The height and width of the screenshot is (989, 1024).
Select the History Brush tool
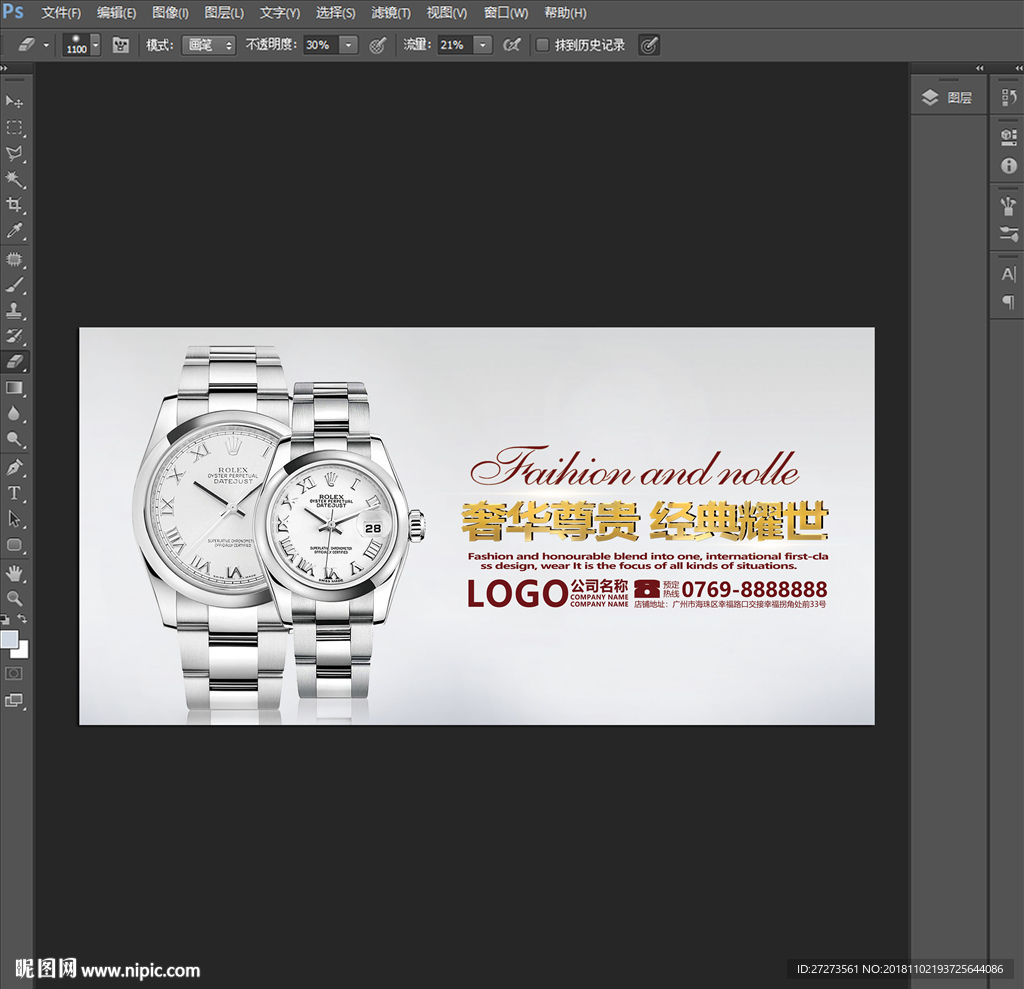14,336
